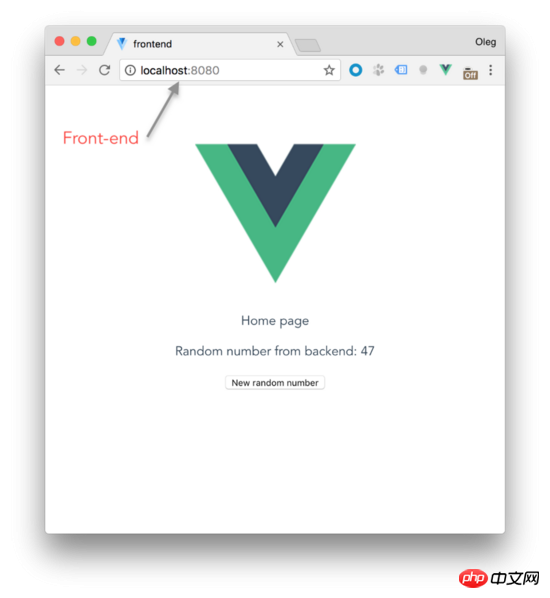The width and height of the screenshot is (550, 598).
Task: Reload the localhost page
Action: click(x=105, y=70)
